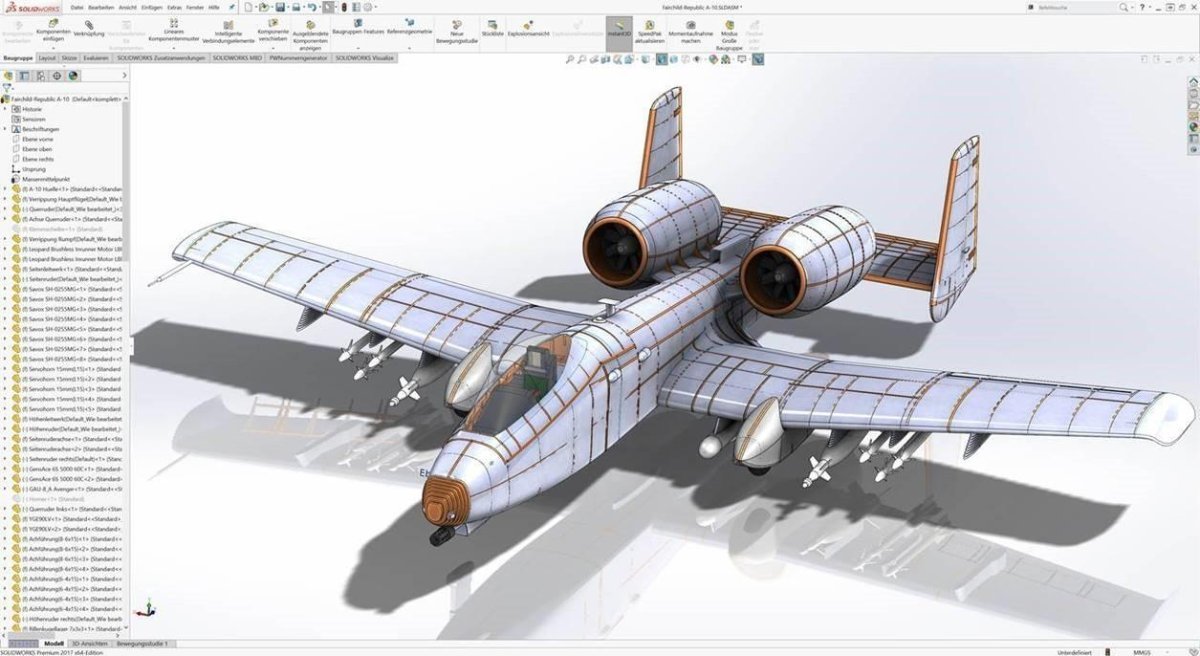Screen dimensions: 1200x656
Task: Save the document with the floppy icon
Action: tap(281, 7)
